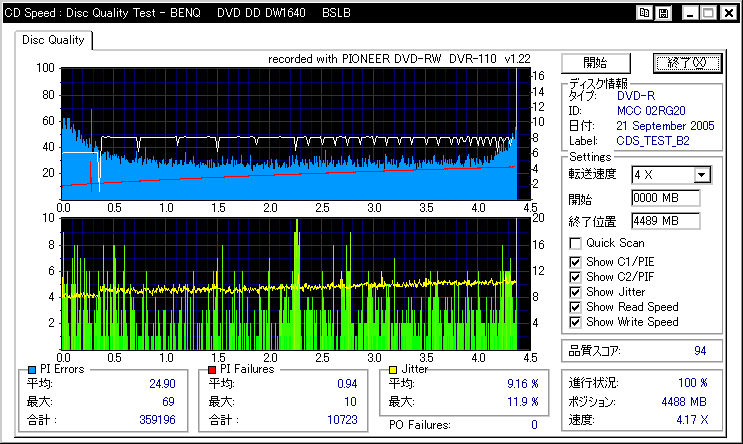
Task: Disable Show Jitter checkbox
Action: coord(575,292)
